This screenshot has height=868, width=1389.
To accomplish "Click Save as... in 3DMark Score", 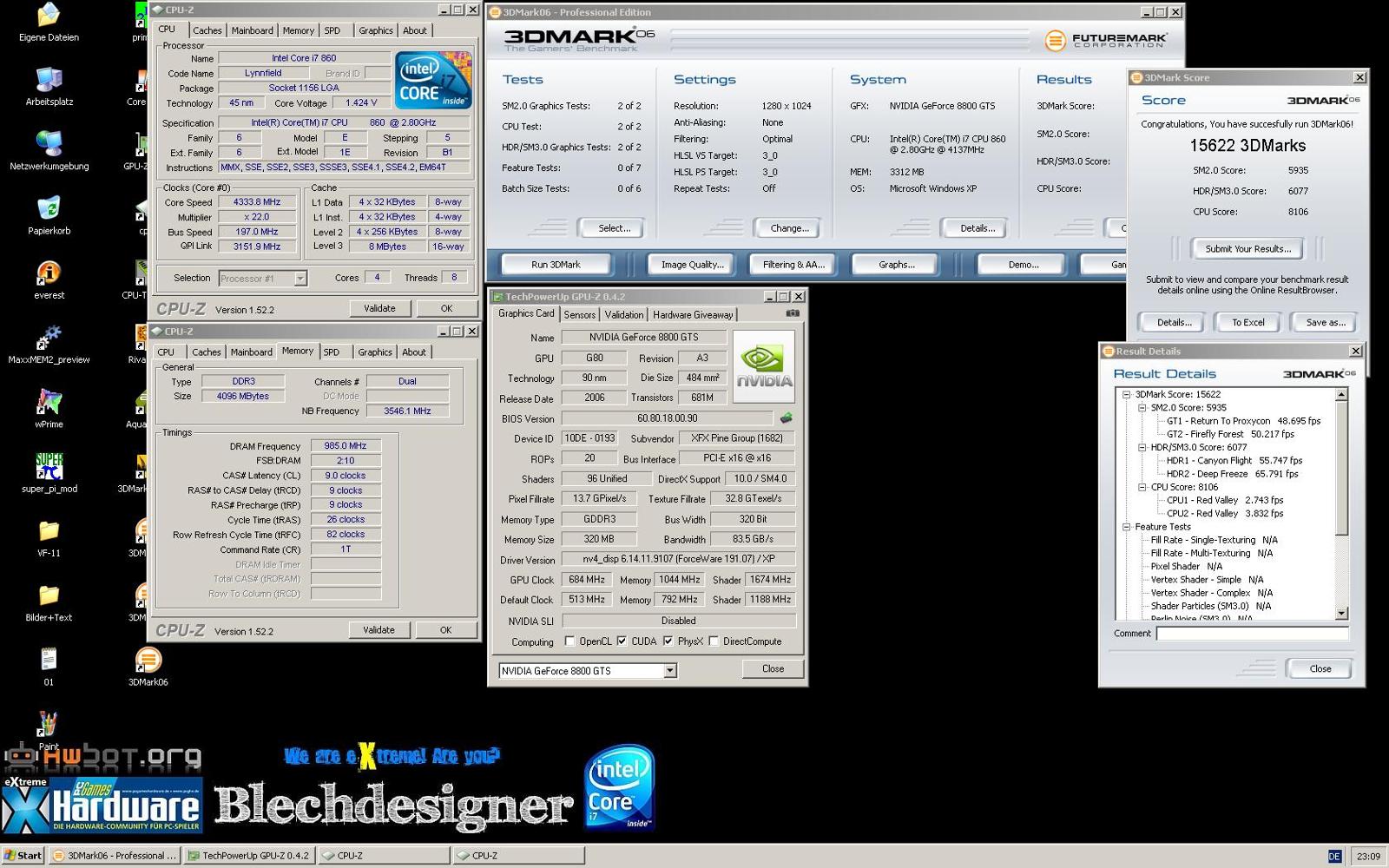I will (1326, 322).
